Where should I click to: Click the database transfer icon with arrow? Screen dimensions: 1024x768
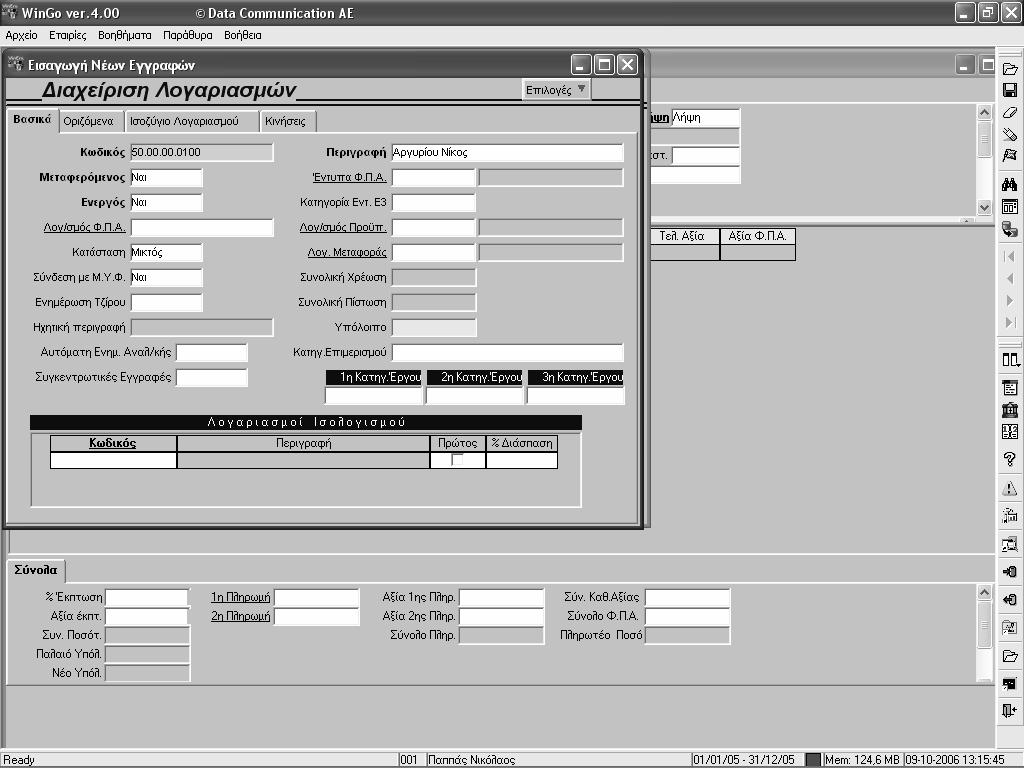pos(1010,229)
